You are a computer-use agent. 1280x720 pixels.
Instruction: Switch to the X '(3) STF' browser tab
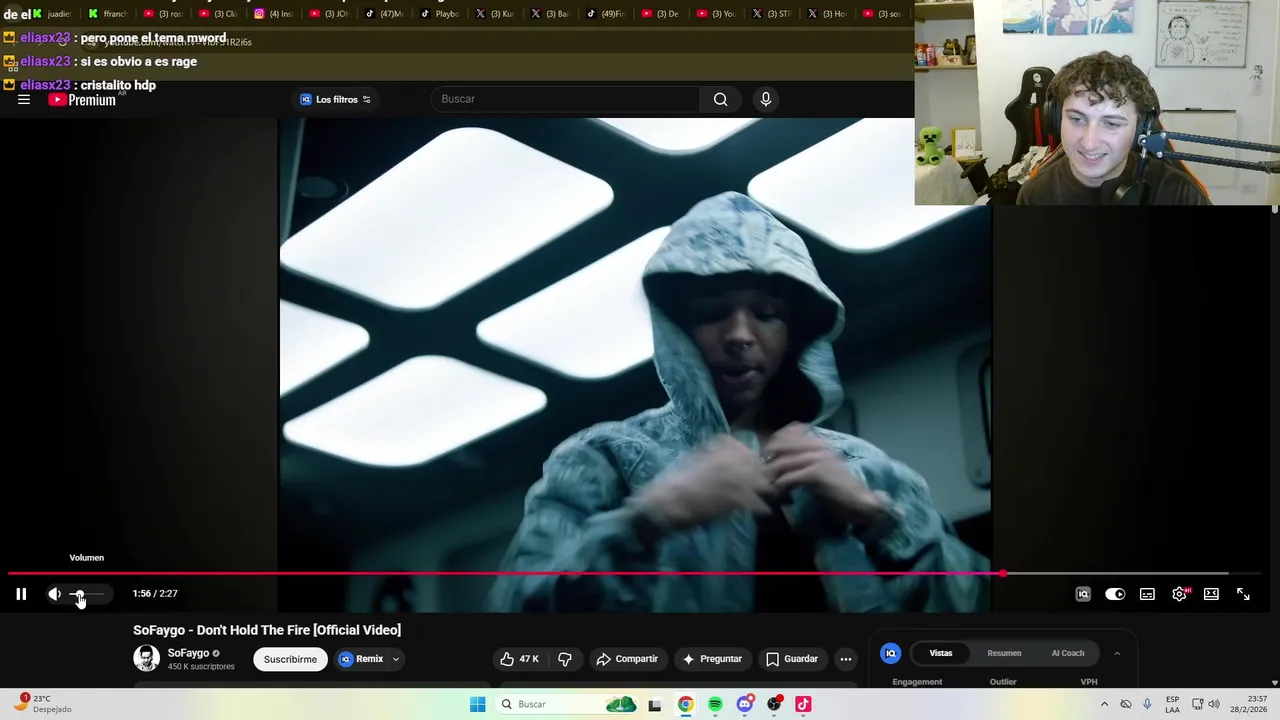[770, 14]
